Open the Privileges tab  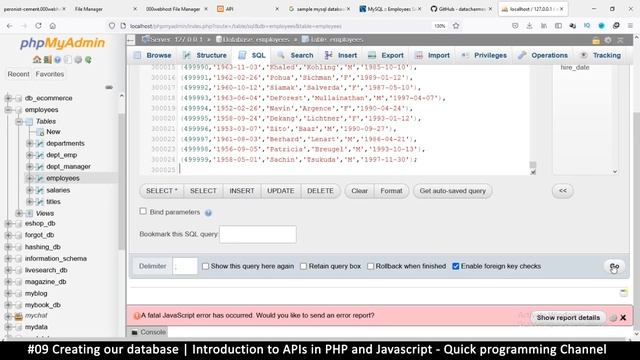484,56
